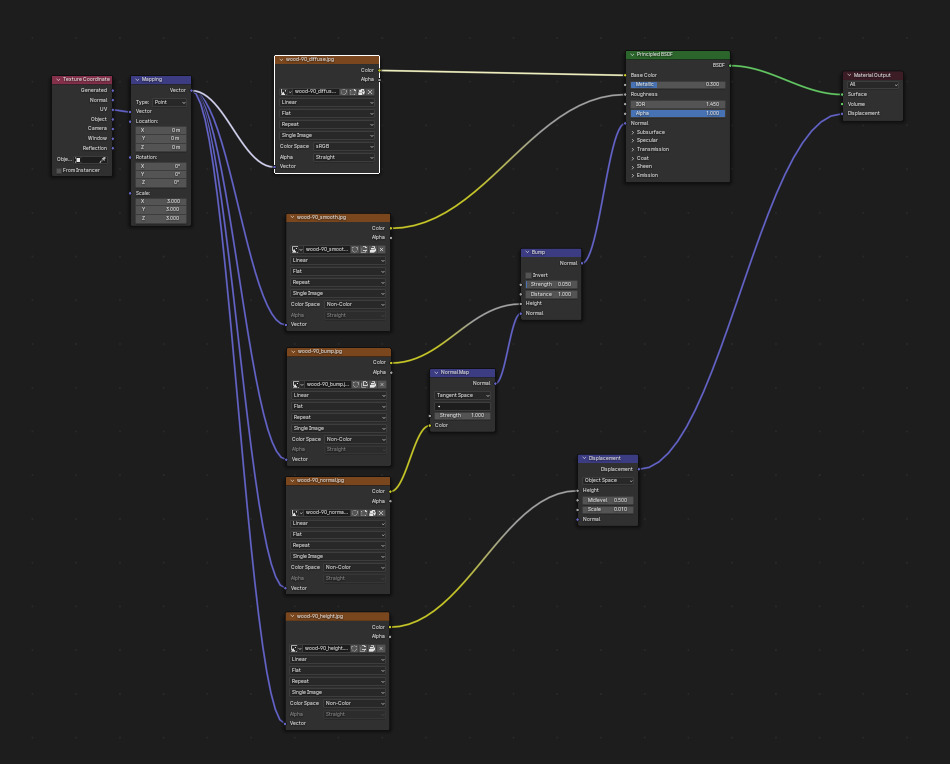Open image browser in wood-90_diffuse.jpg node
This screenshot has width=950, height=764.
coord(286,92)
